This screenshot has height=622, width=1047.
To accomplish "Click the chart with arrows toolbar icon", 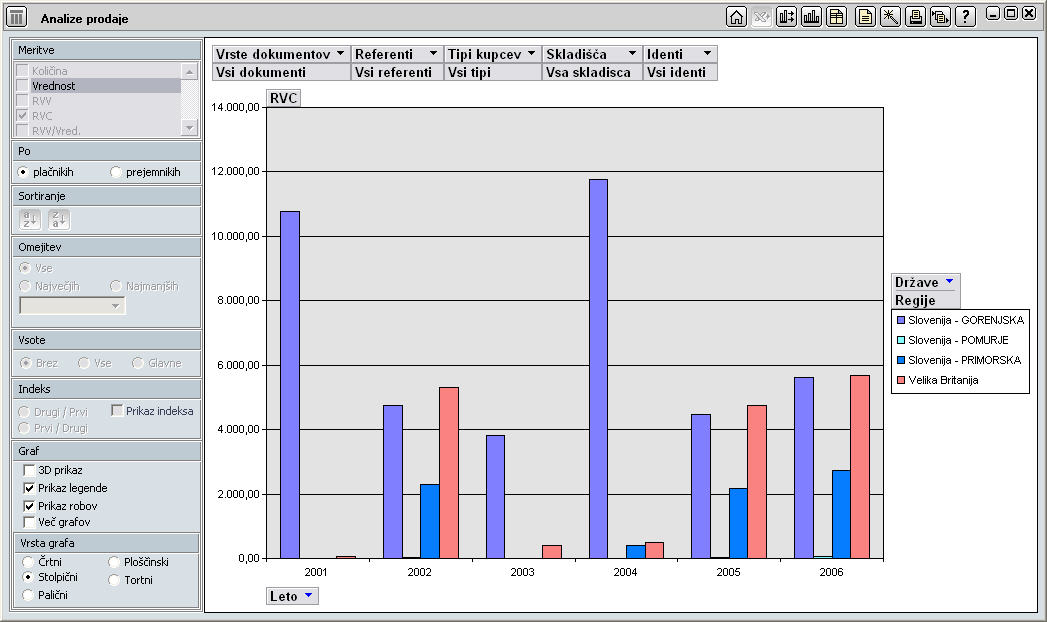I will 786,16.
